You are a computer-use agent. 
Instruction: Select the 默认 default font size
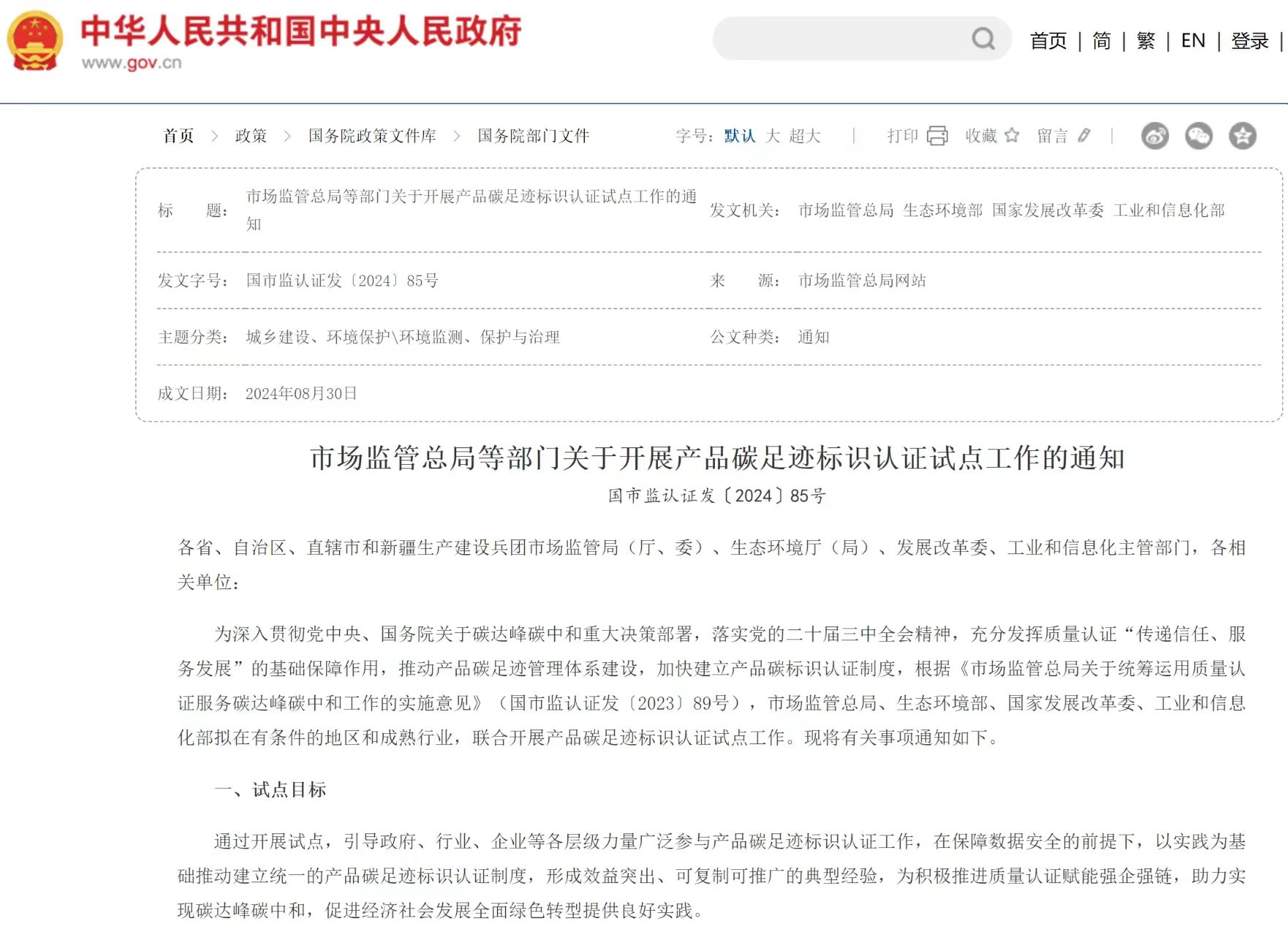coord(739,136)
